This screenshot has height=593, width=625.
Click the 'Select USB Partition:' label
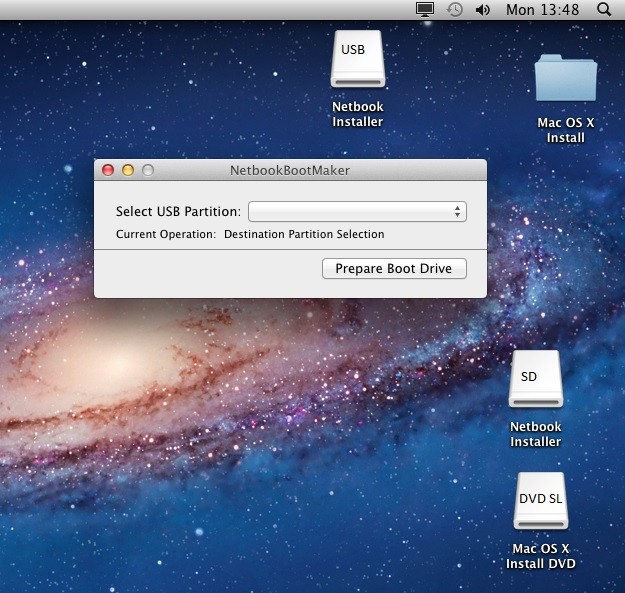coord(178,211)
